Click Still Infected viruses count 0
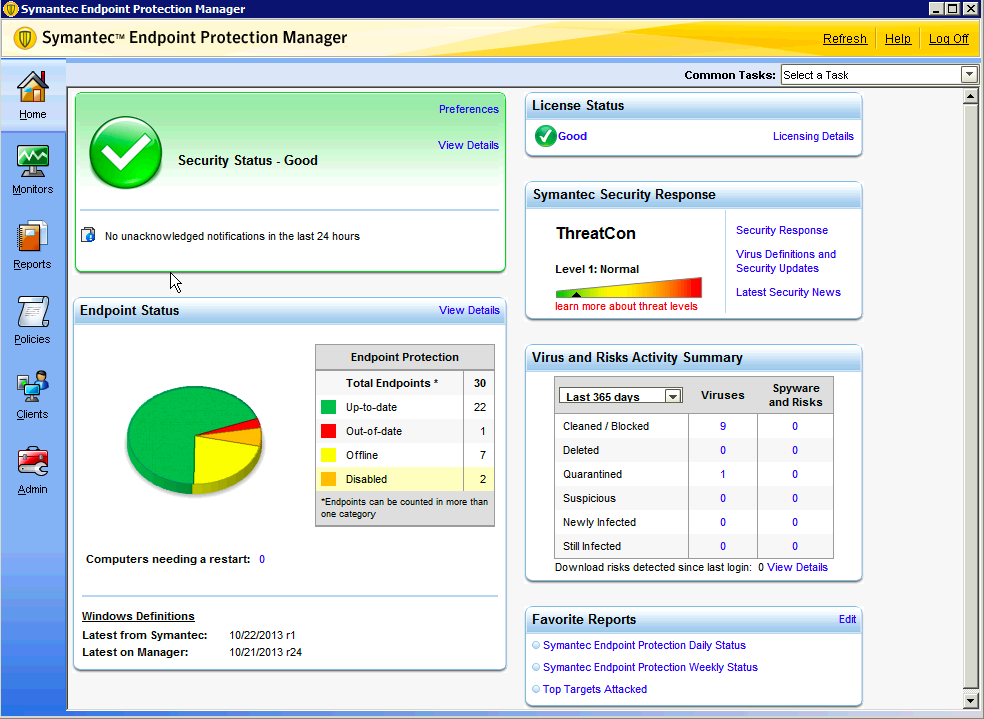984x719 pixels. tap(723, 546)
